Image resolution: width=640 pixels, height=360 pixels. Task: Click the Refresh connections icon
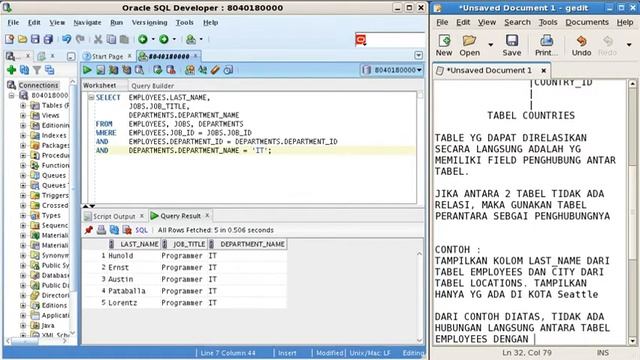(24, 70)
